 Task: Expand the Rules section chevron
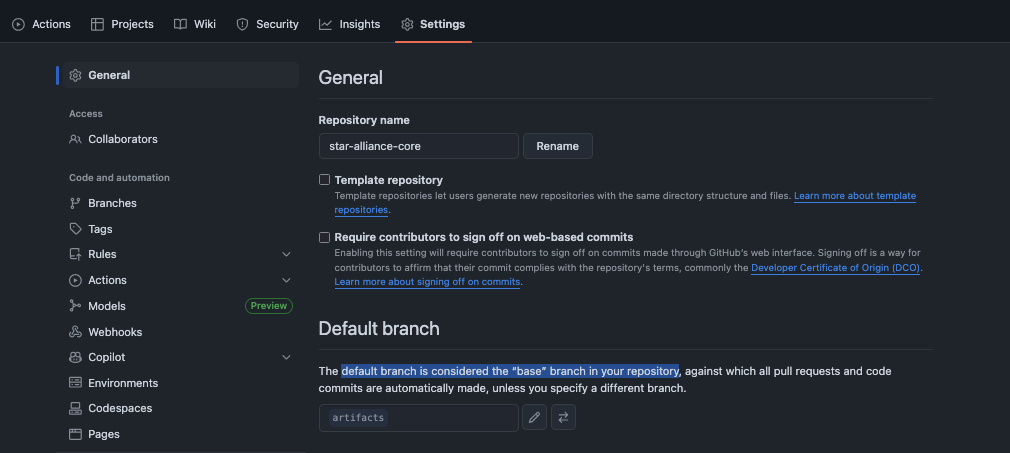(x=286, y=255)
